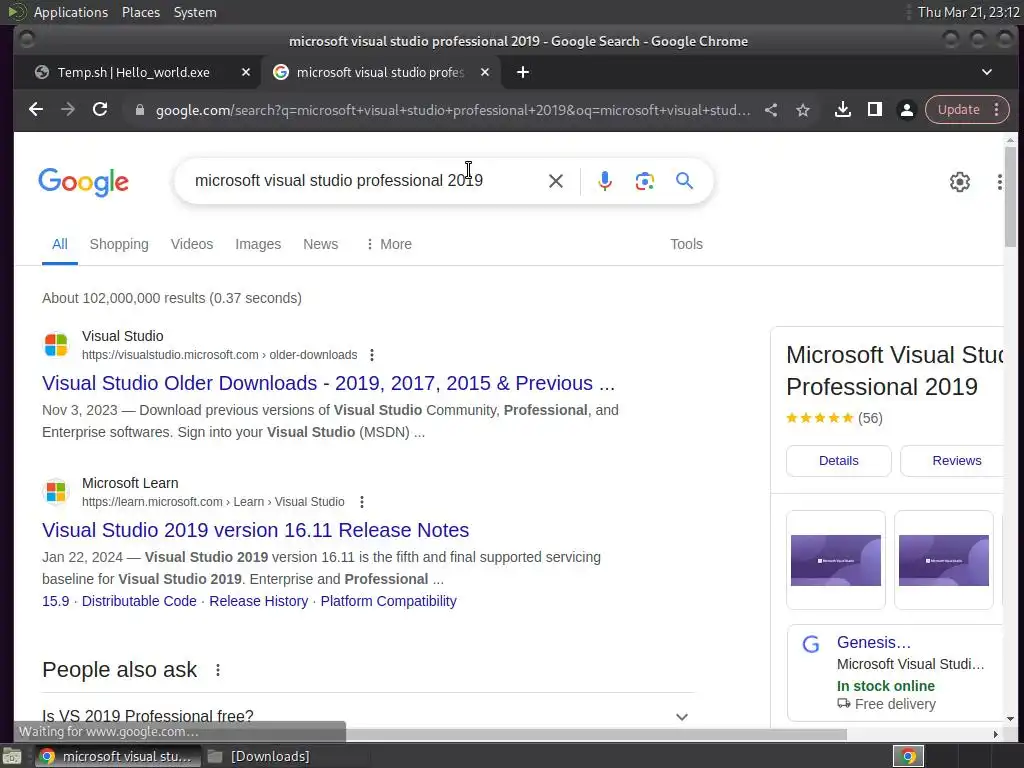Click first product thumbnail image
Screen dimensions: 1024x768
[836, 560]
